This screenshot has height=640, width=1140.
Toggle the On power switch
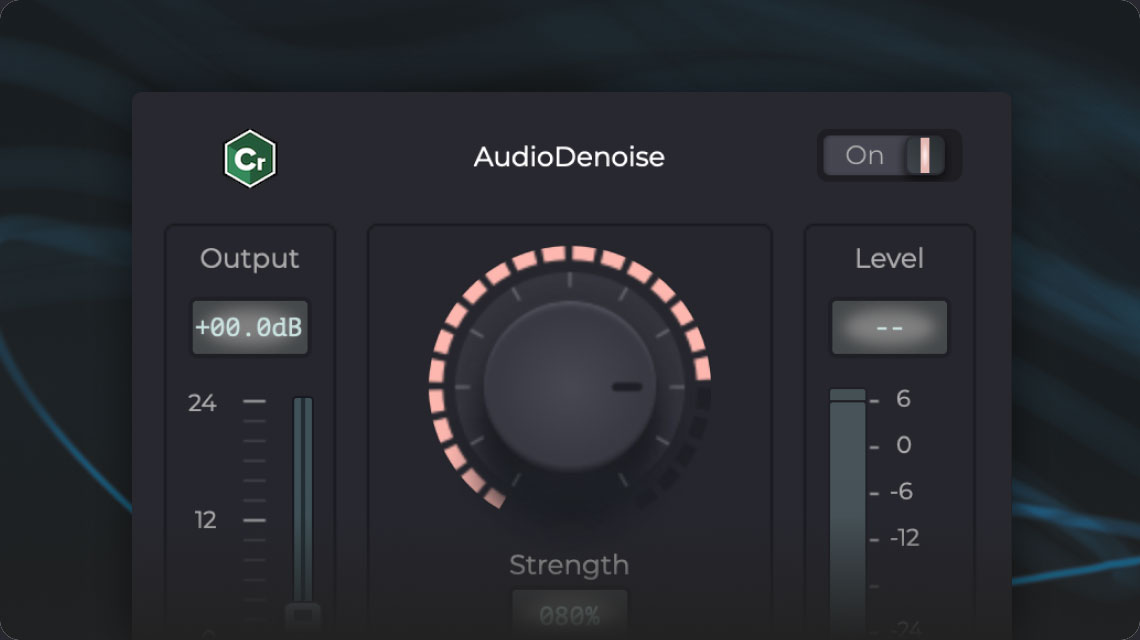[x=885, y=155]
